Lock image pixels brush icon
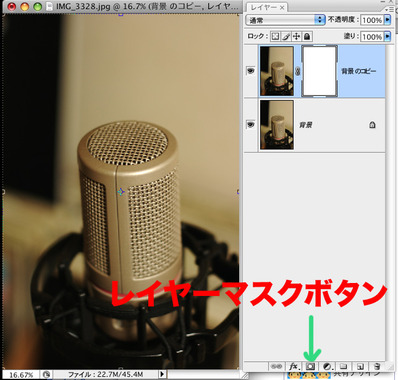This screenshot has height=380, width=398. click(286, 36)
